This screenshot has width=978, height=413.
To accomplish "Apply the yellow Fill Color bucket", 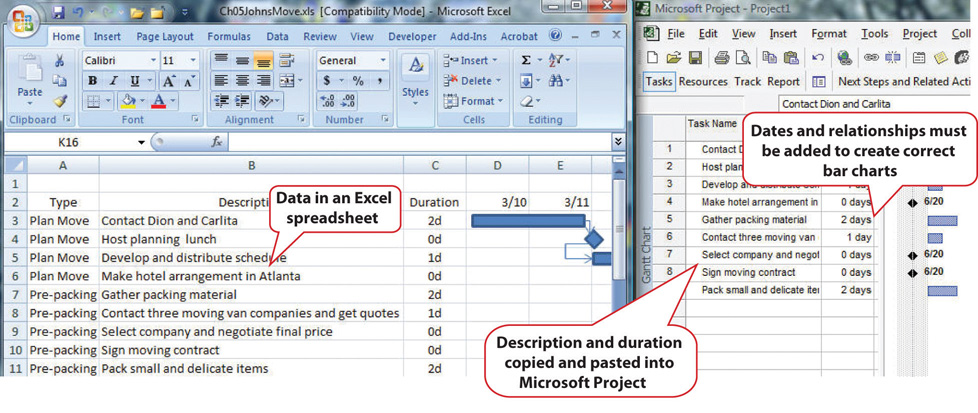I will tap(128, 100).
